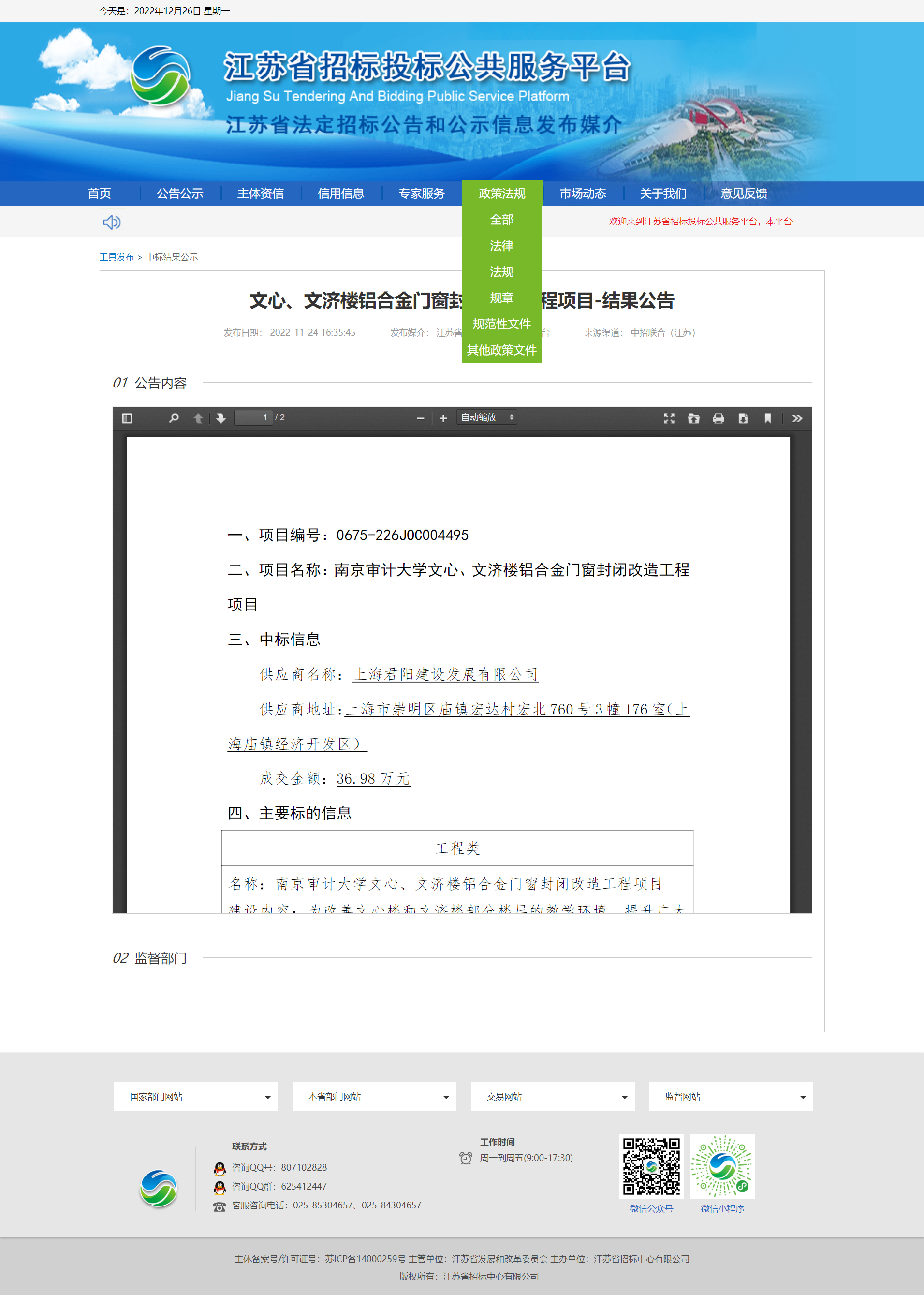The height and width of the screenshot is (1295, 924).
Task: Select 全部 in policy submenu
Action: [x=502, y=220]
